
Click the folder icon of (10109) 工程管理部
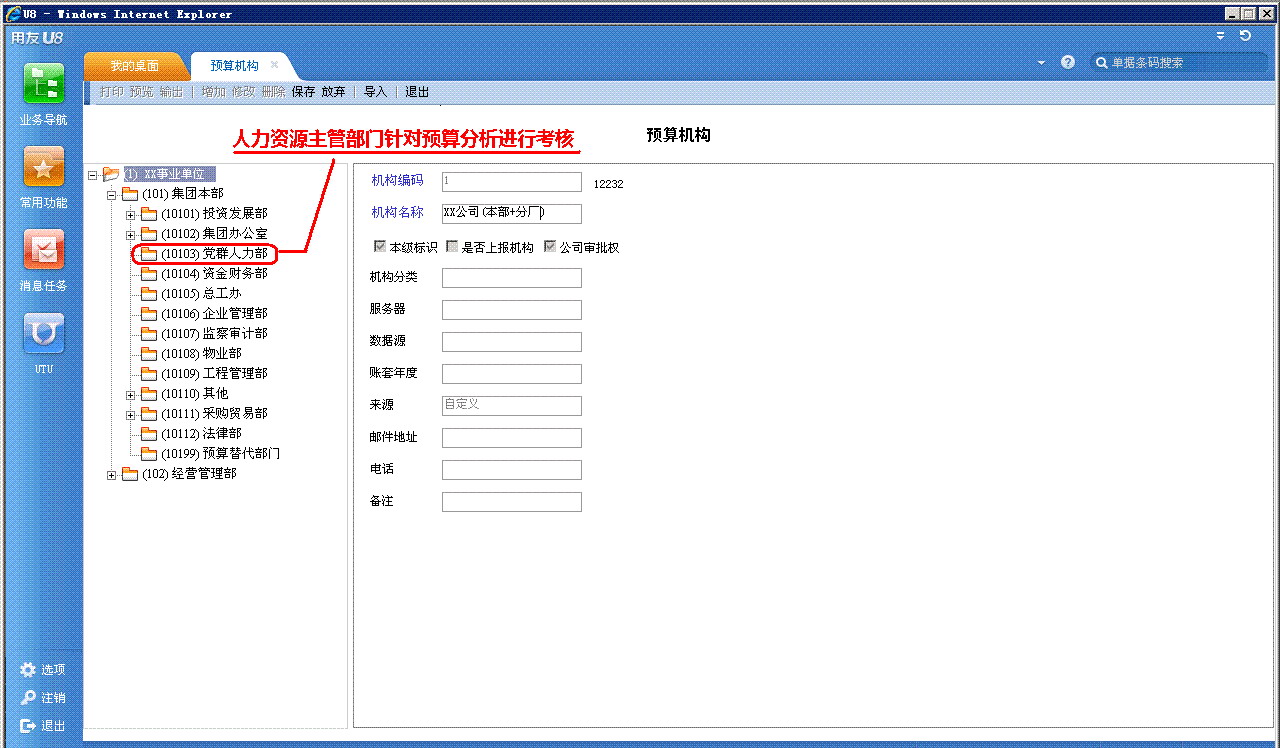[x=149, y=374]
